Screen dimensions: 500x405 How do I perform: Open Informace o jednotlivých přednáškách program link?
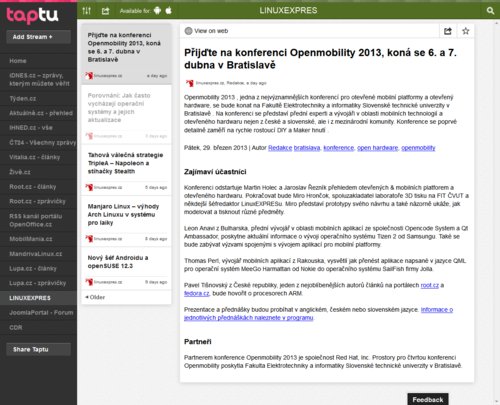coord(318,314)
